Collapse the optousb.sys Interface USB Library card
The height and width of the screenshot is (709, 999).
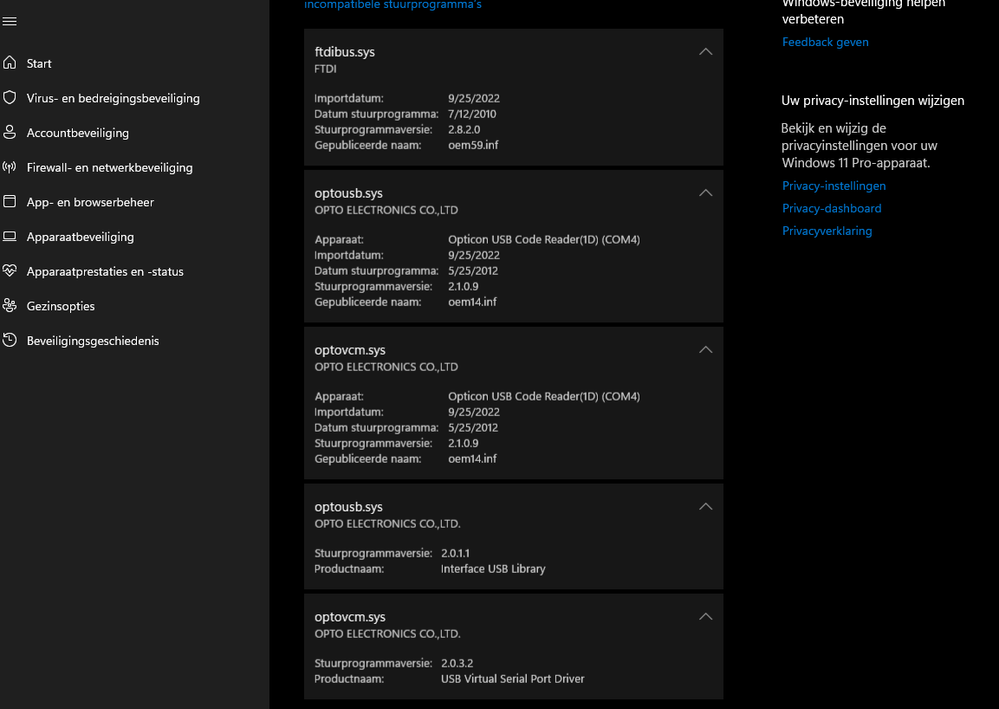click(705, 507)
